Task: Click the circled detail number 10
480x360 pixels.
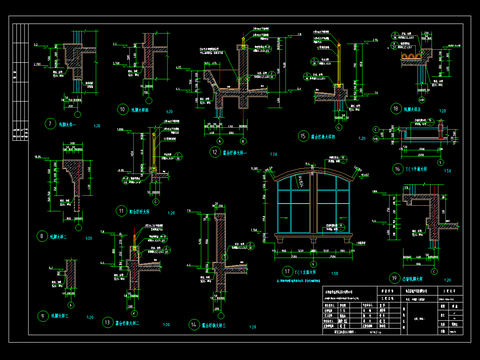Action: click(x=123, y=109)
